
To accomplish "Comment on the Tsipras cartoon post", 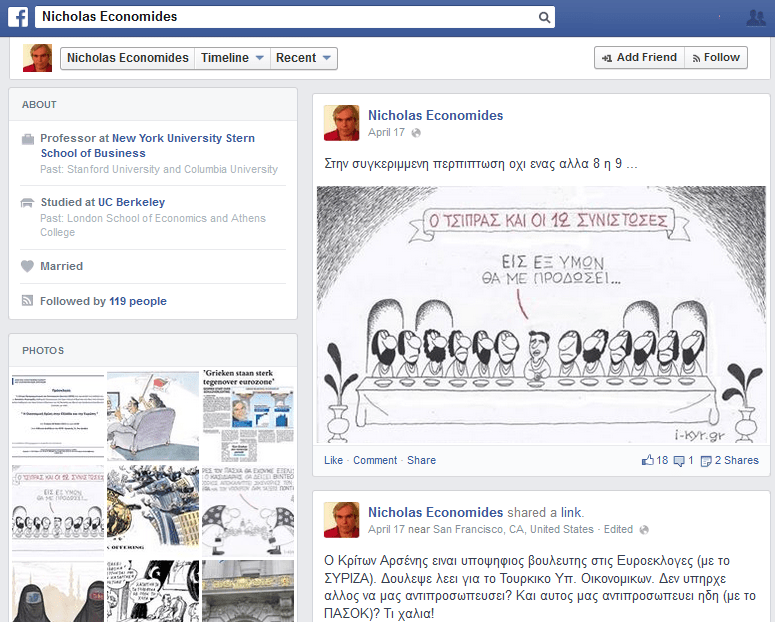I will pyautogui.click(x=375, y=460).
